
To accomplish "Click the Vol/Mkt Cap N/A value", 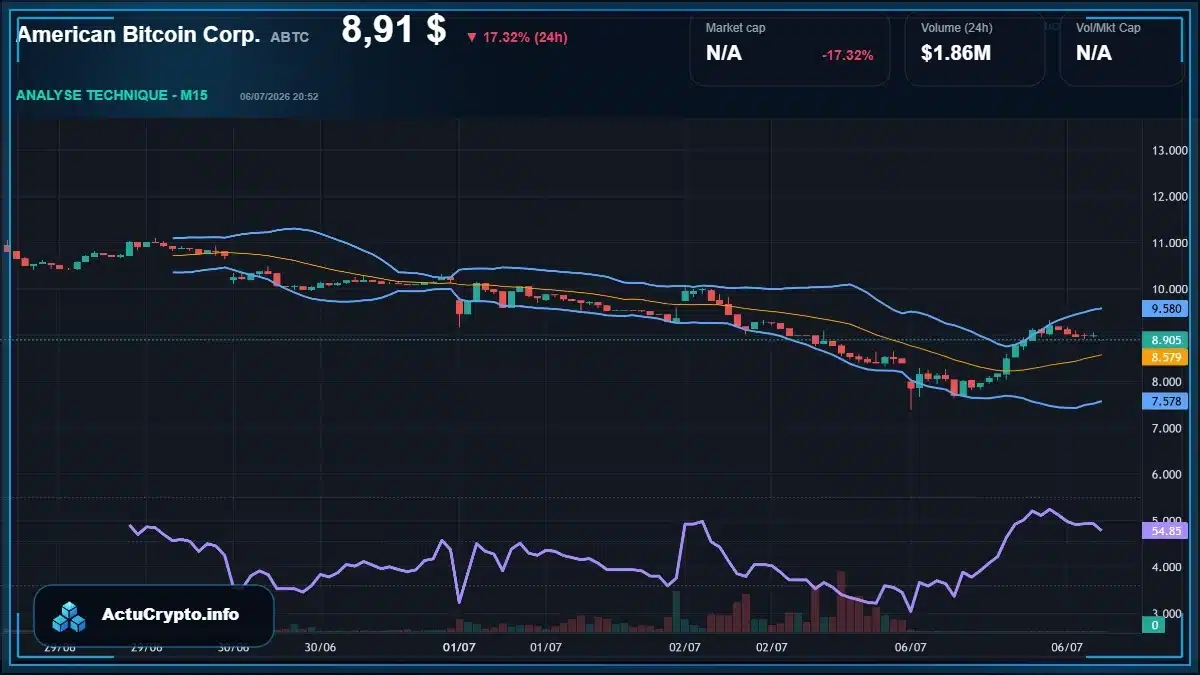I will (x=1094, y=54).
